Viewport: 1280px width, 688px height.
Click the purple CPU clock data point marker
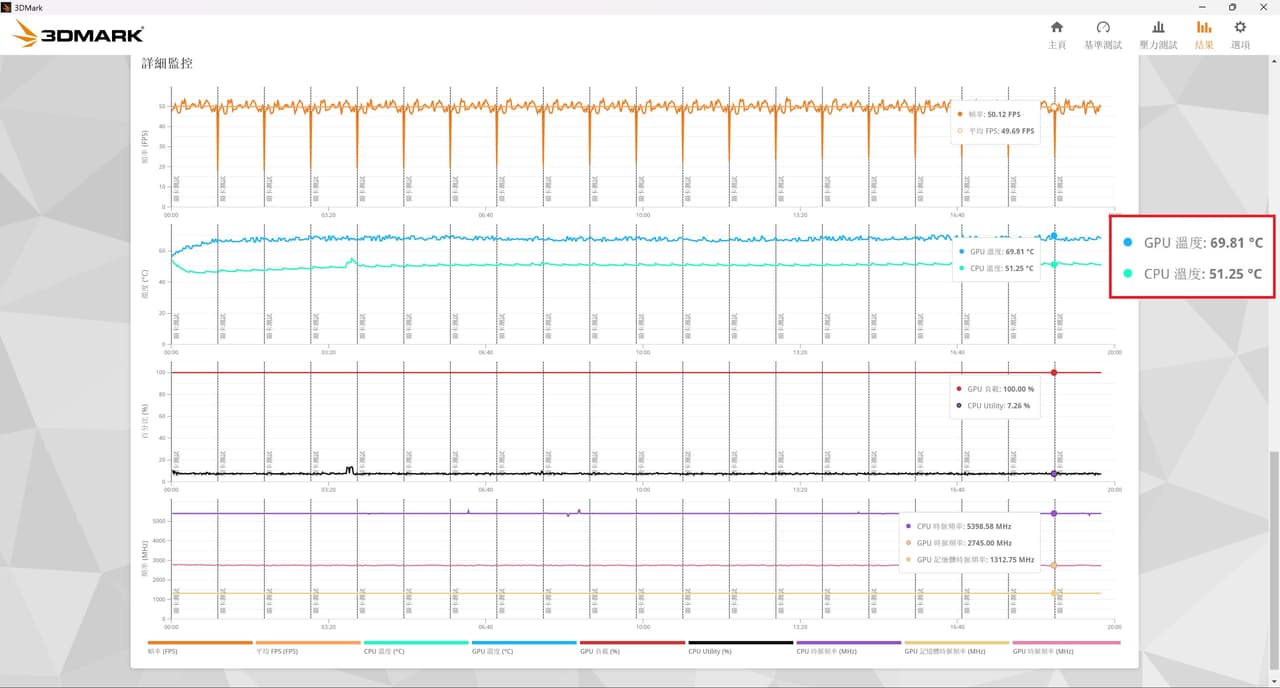click(x=1054, y=513)
